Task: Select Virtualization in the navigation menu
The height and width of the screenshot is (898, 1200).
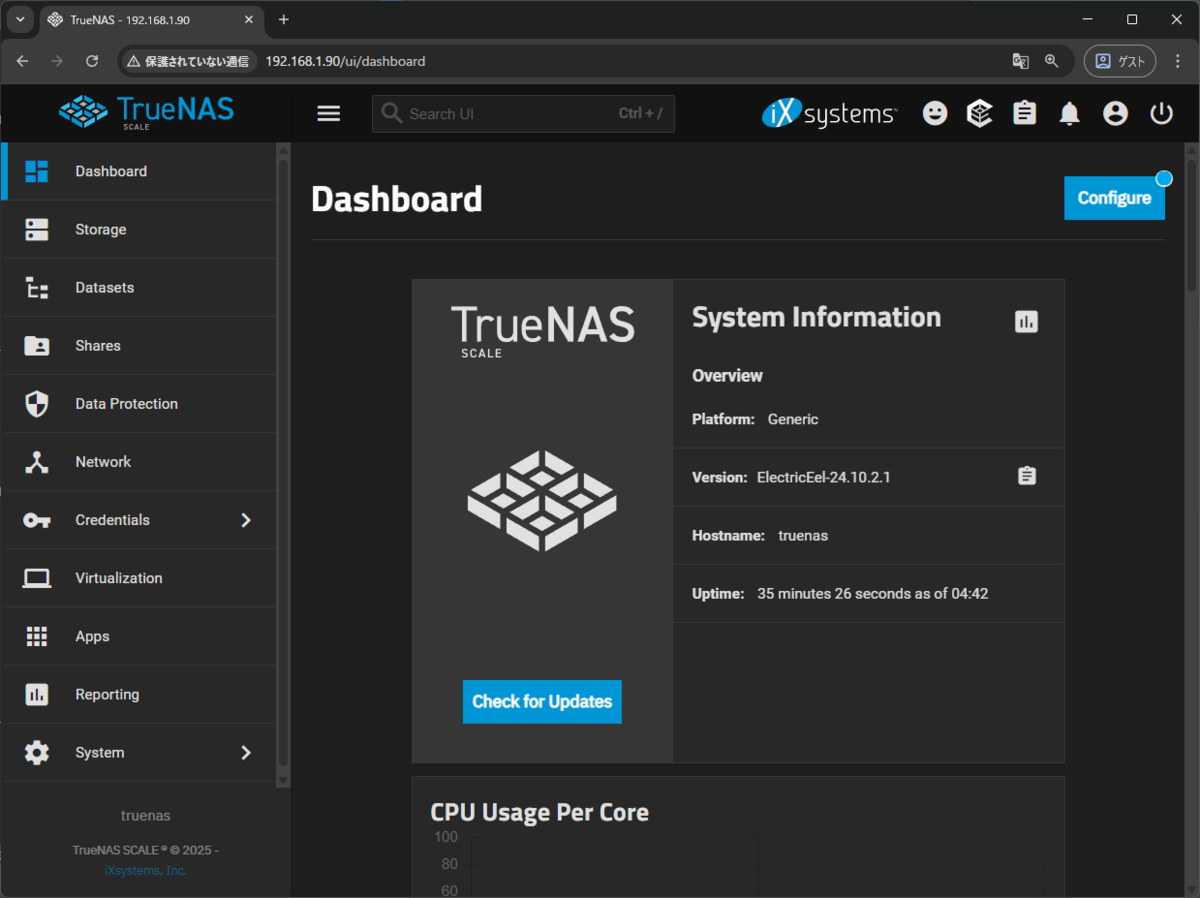Action: pyautogui.click(x=139, y=578)
